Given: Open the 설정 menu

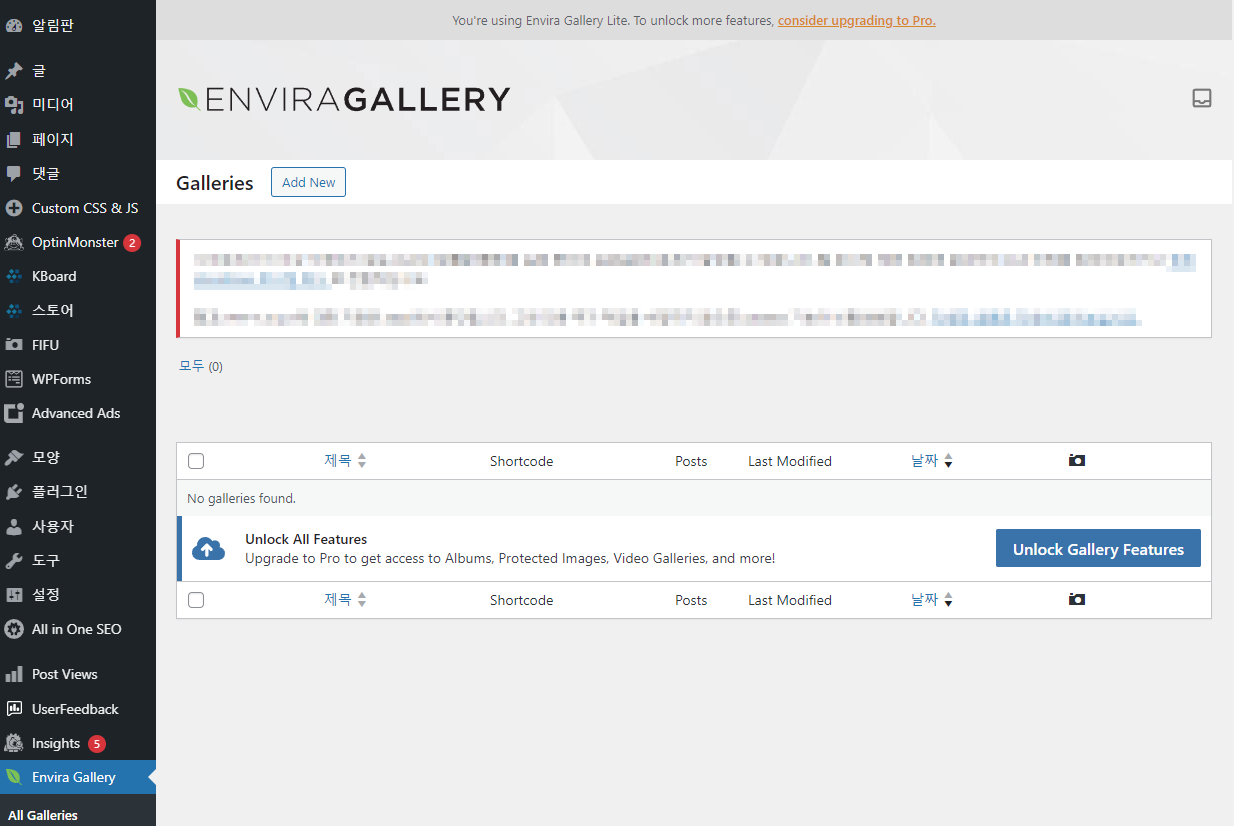Looking at the screenshot, I should coord(78,595).
